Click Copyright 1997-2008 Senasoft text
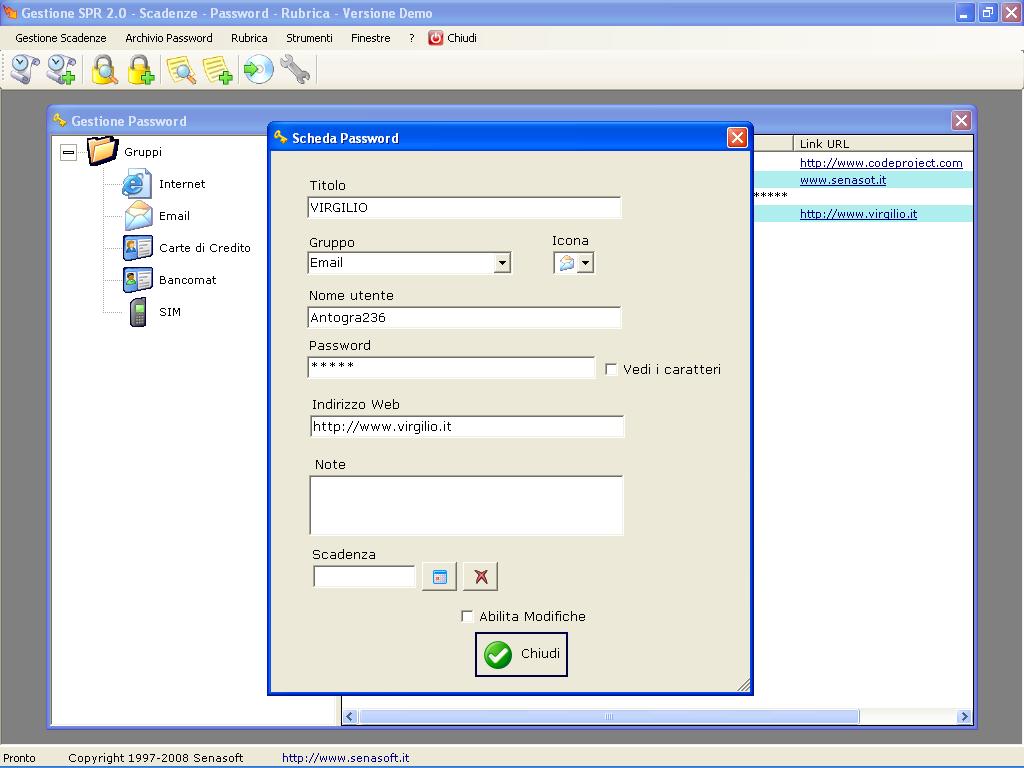The image size is (1024, 768). tap(155, 758)
